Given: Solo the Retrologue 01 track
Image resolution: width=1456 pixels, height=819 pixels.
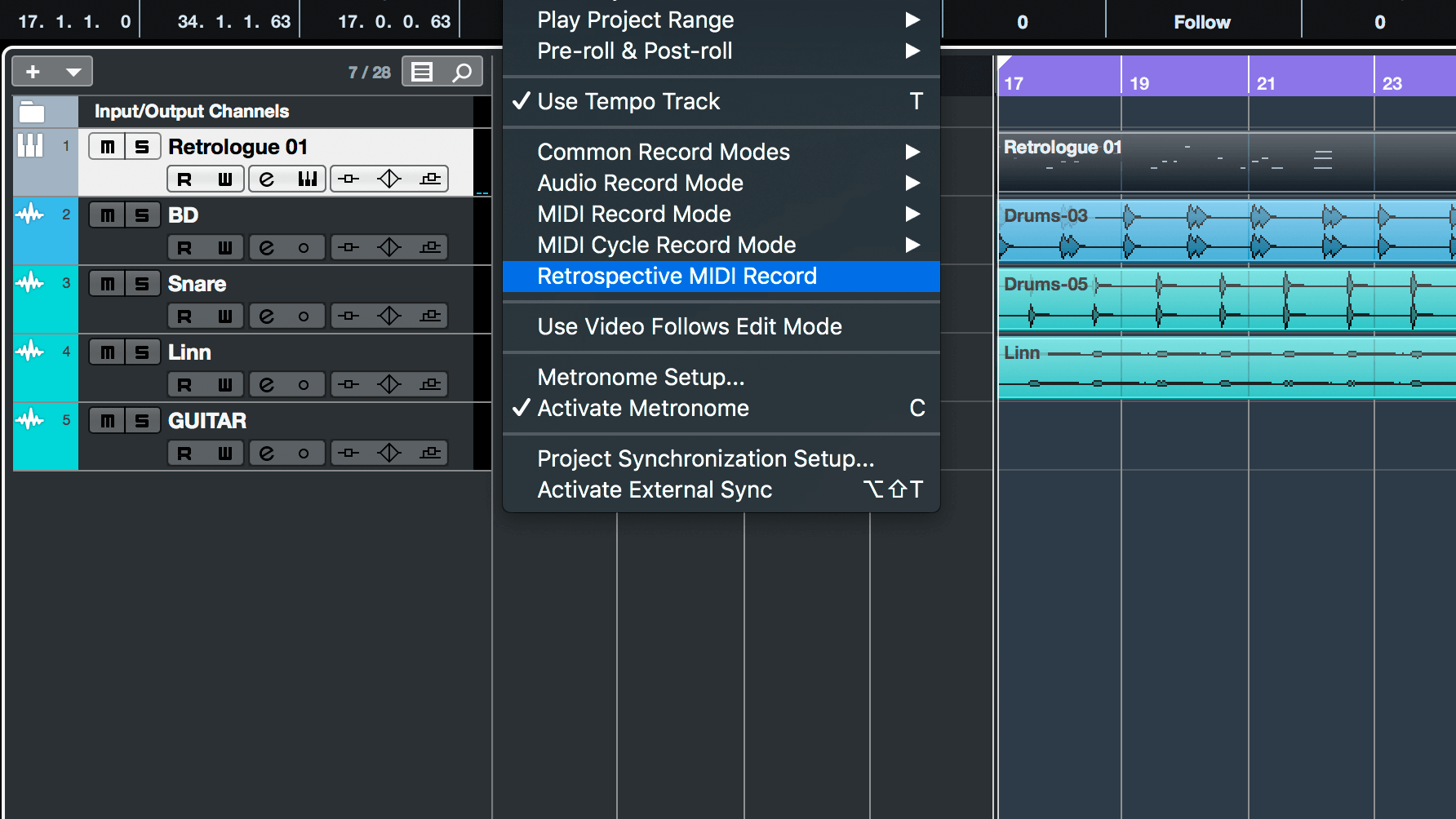Looking at the screenshot, I should [142, 147].
